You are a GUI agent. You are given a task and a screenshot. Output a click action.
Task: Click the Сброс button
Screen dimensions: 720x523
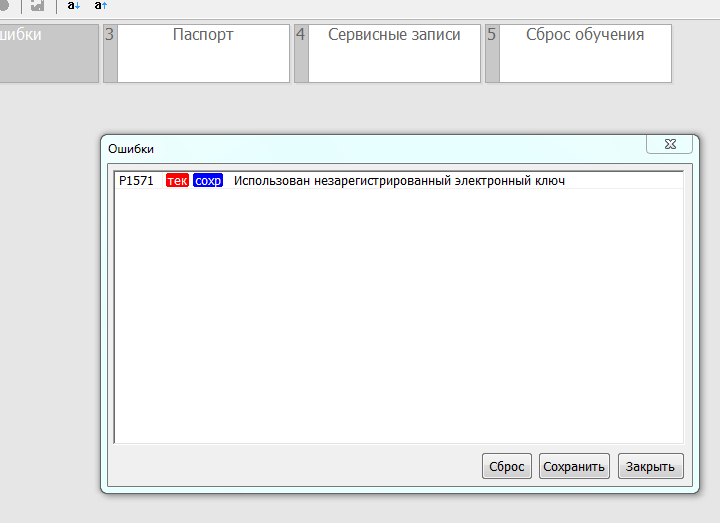pos(506,466)
